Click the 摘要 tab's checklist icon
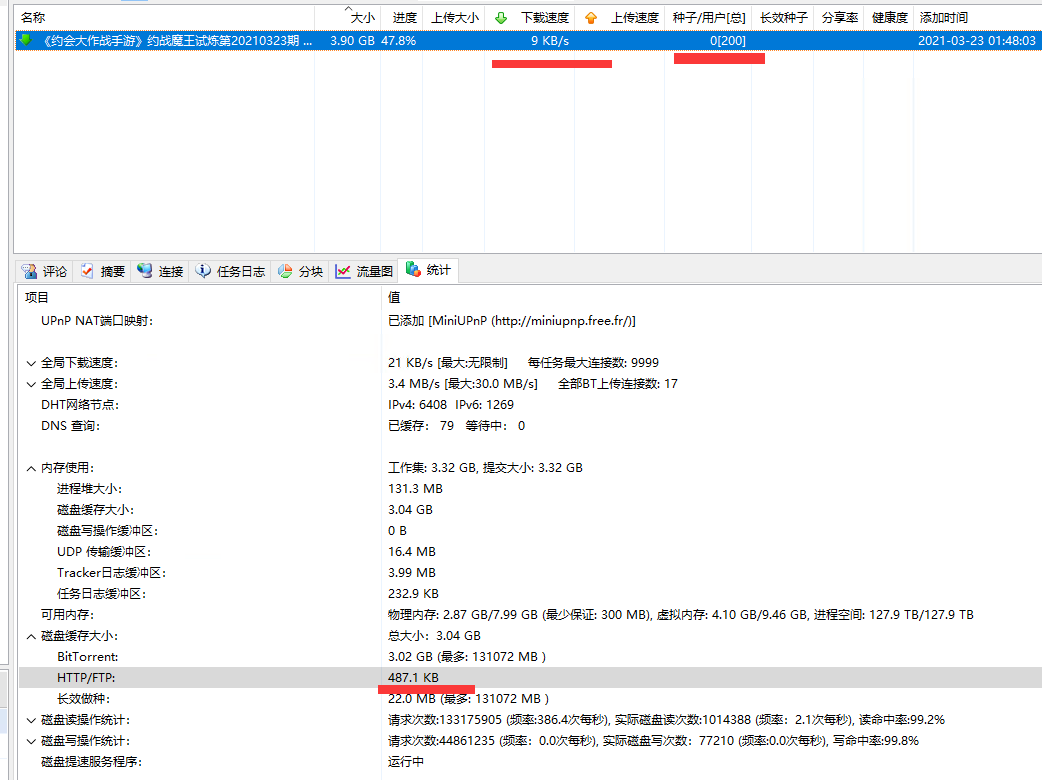 pyautogui.click(x=88, y=271)
